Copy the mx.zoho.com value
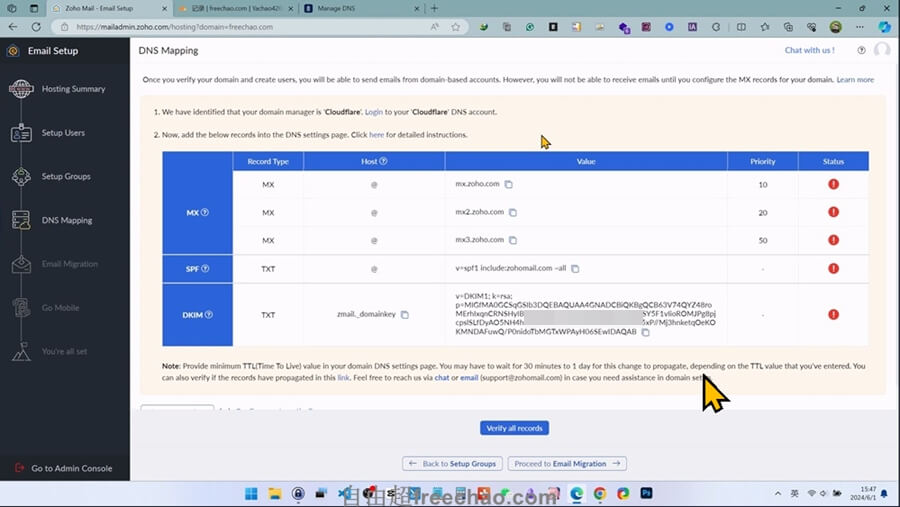 (x=509, y=184)
